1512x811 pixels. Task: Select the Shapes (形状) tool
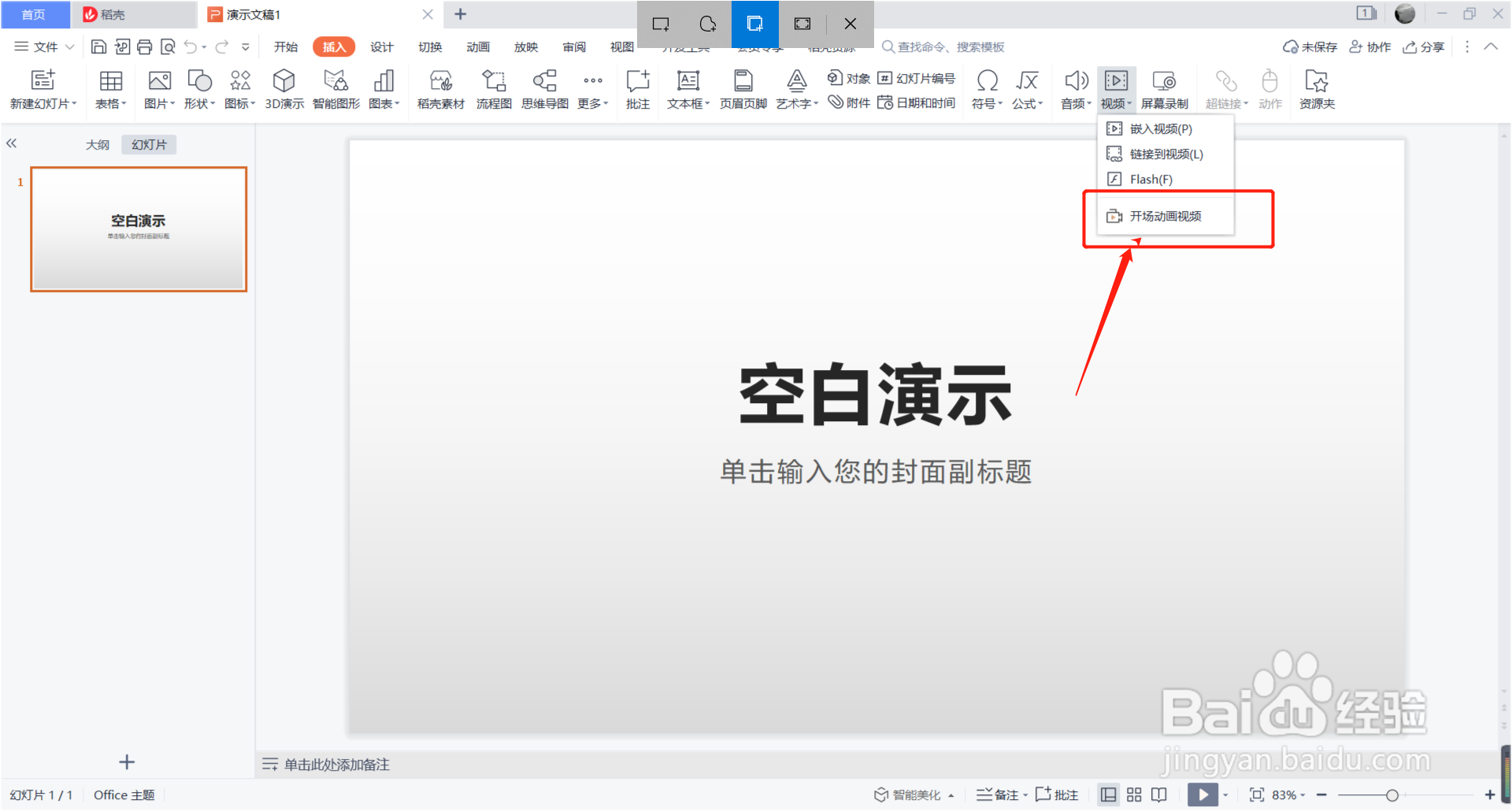(x=199, y=80)
